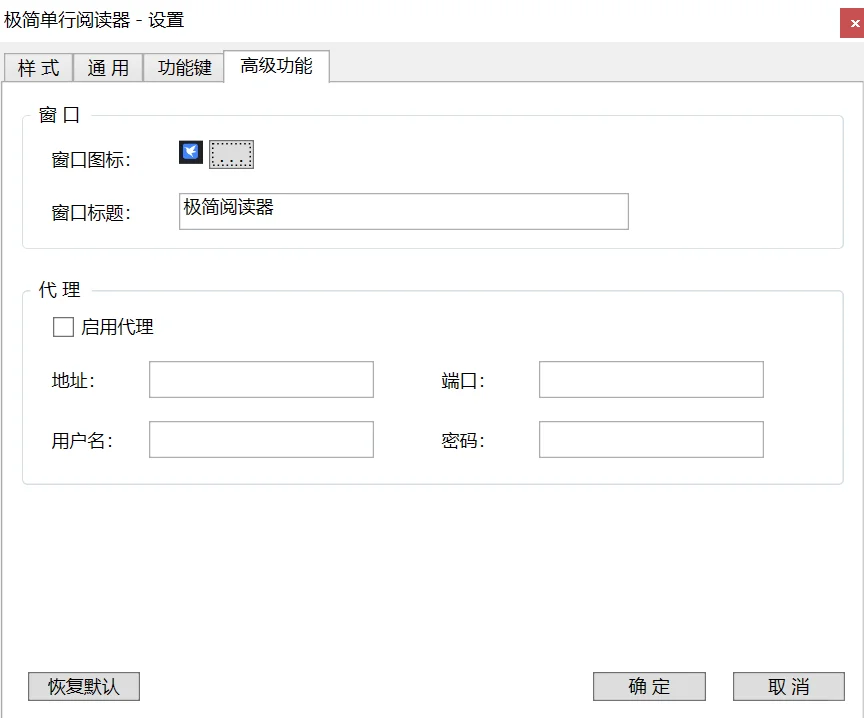Focus the 用户名 input field
Screen dimensions: 864x718
pos(261,440)
